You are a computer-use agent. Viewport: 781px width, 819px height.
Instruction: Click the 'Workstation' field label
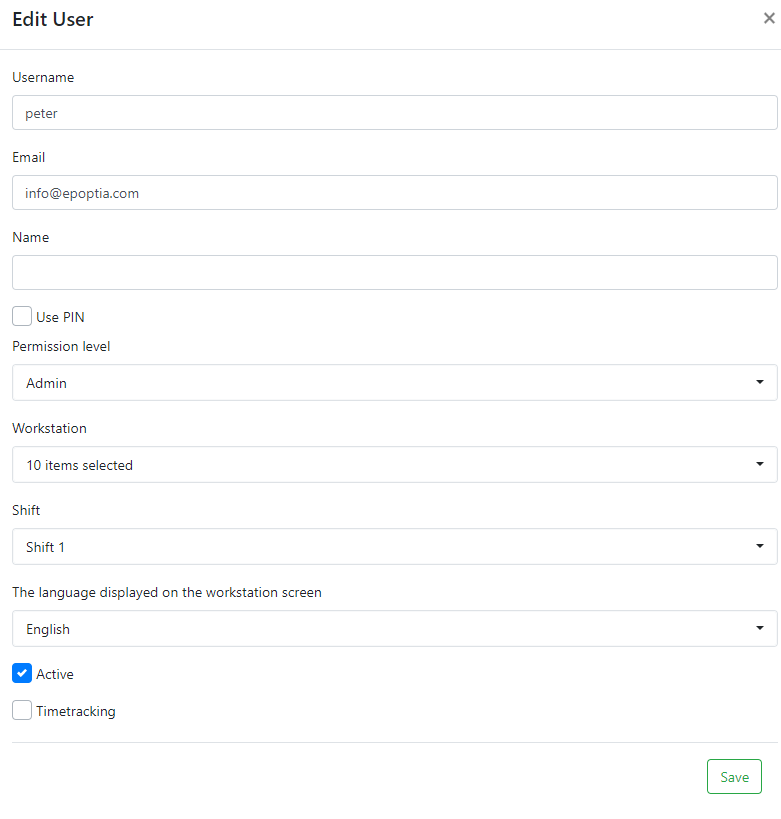[50, 428]
